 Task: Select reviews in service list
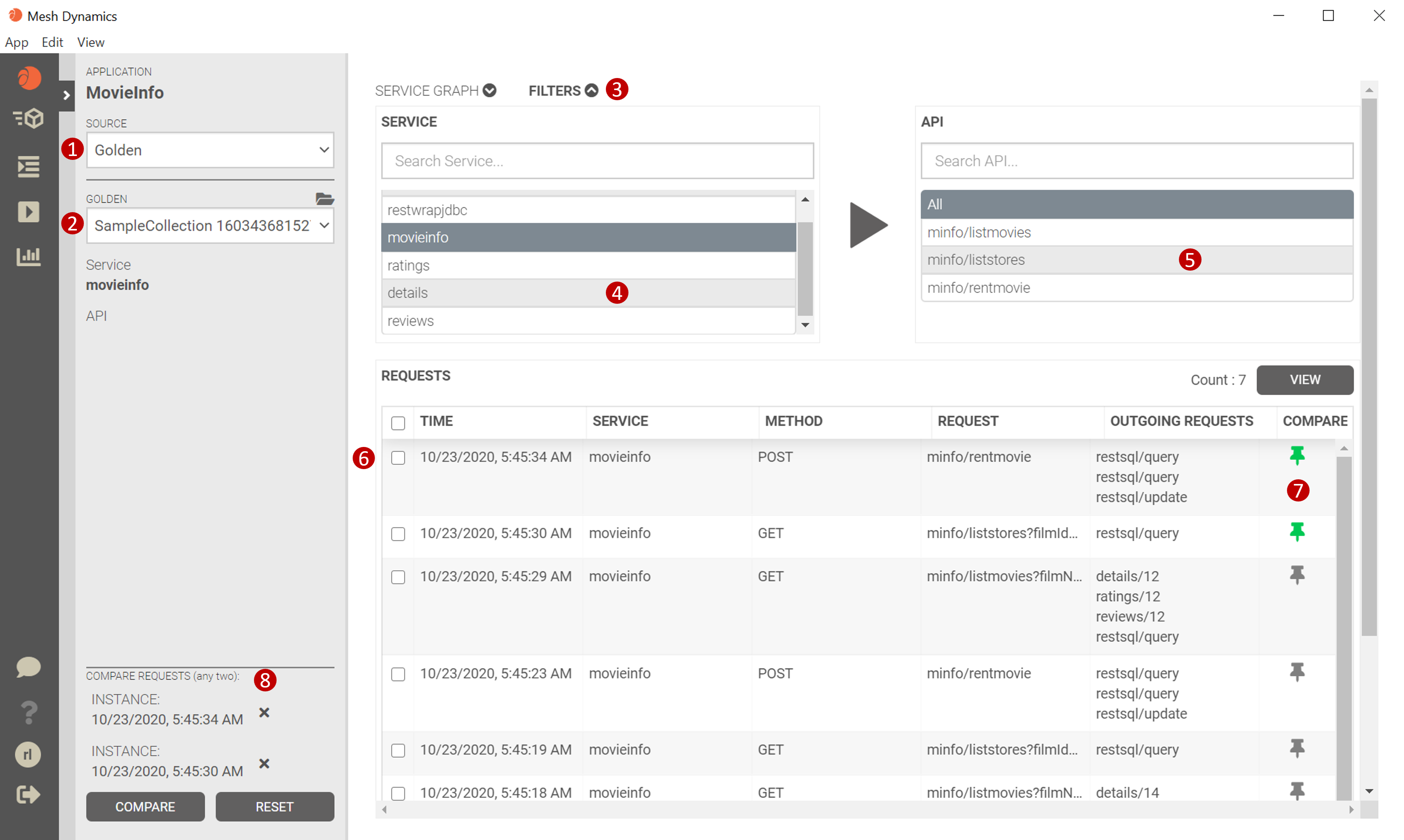[589, 321]
